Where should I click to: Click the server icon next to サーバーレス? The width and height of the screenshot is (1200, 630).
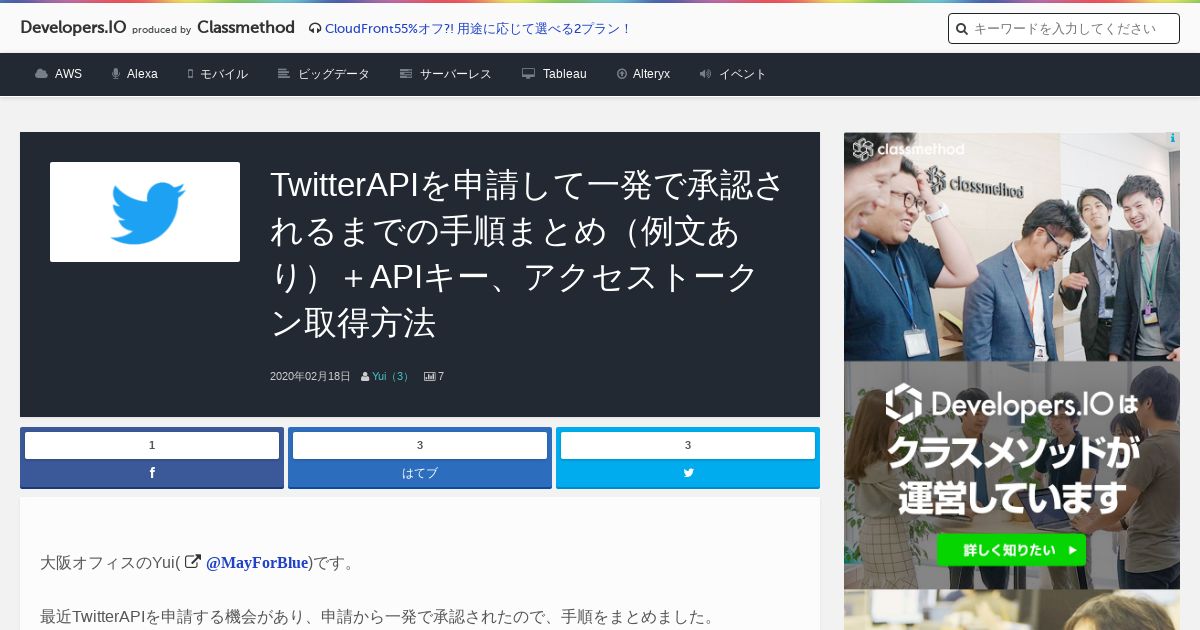[x=406, y=74]
